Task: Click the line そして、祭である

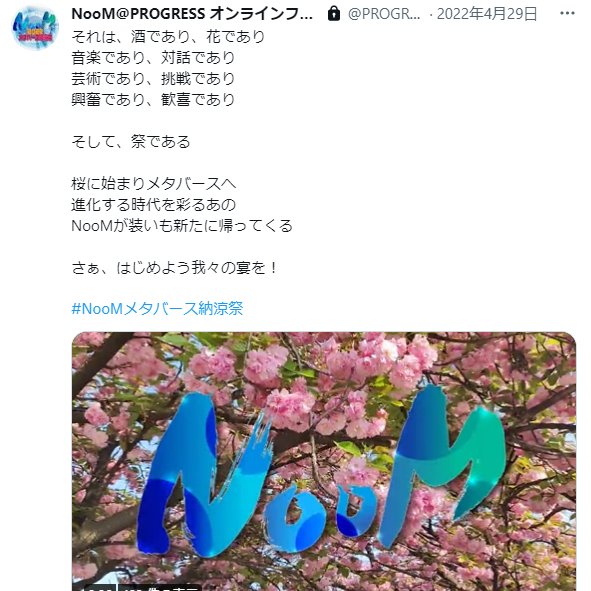Action: 131,142
